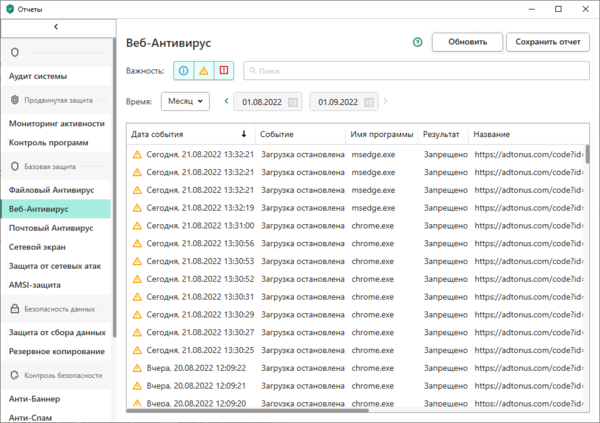600x423 pixels.
Task: Toggle the yellow warning importance filter
Action: [204, 71]
